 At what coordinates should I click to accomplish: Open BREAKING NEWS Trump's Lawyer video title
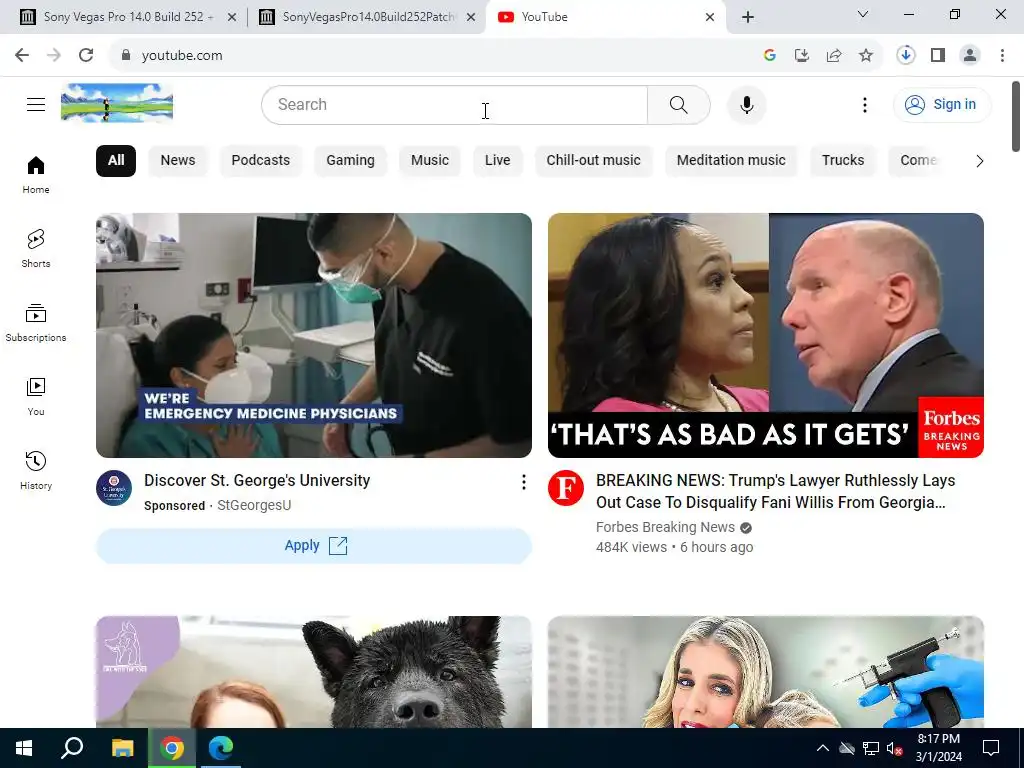tap(776, 491)
